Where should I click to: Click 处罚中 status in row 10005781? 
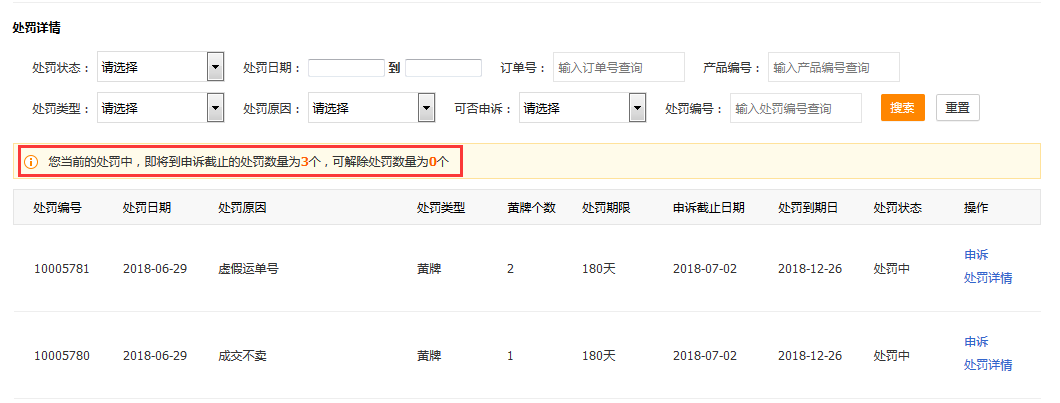pos(891,268)
